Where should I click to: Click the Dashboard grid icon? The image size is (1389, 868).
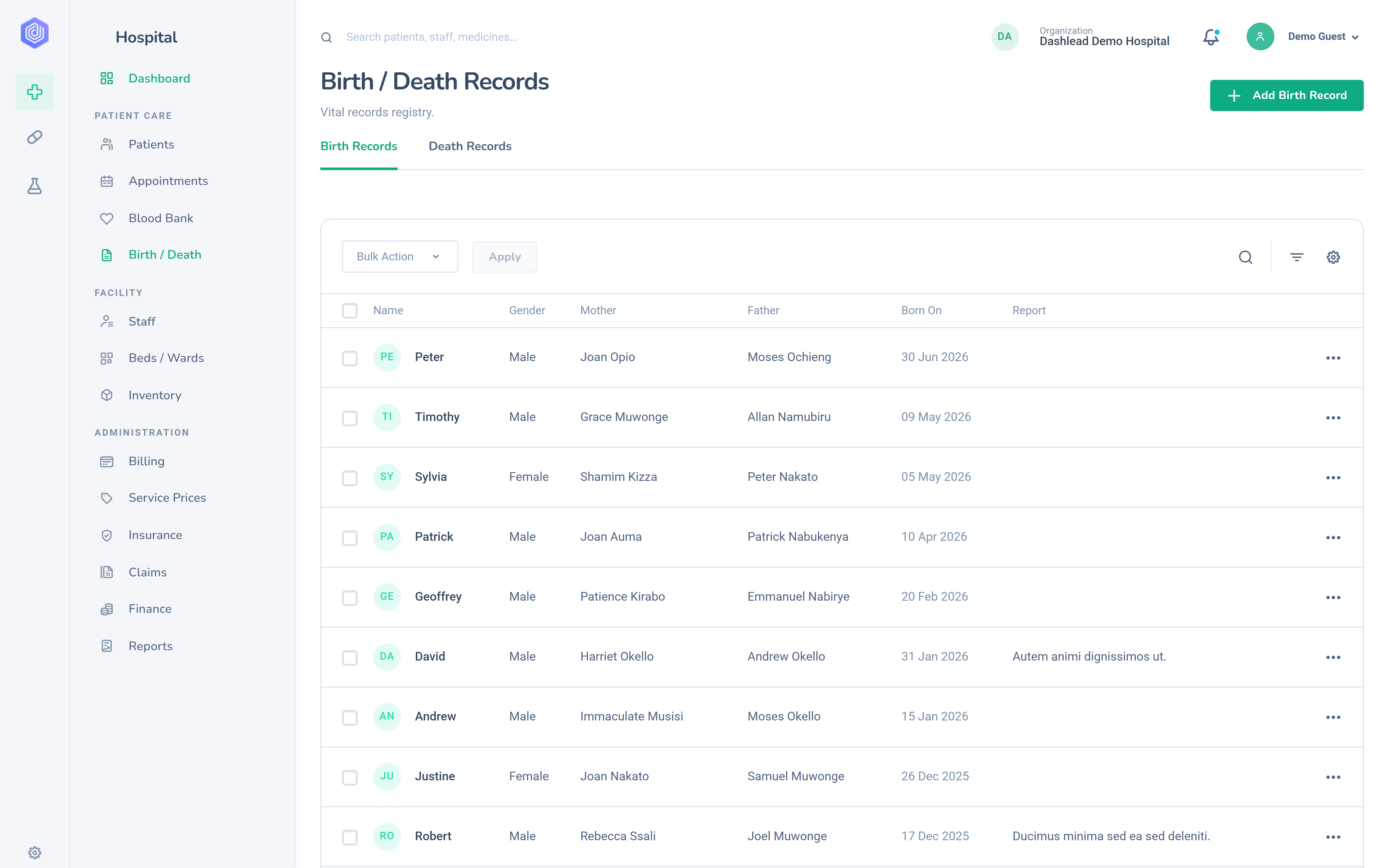coord(107,78)
